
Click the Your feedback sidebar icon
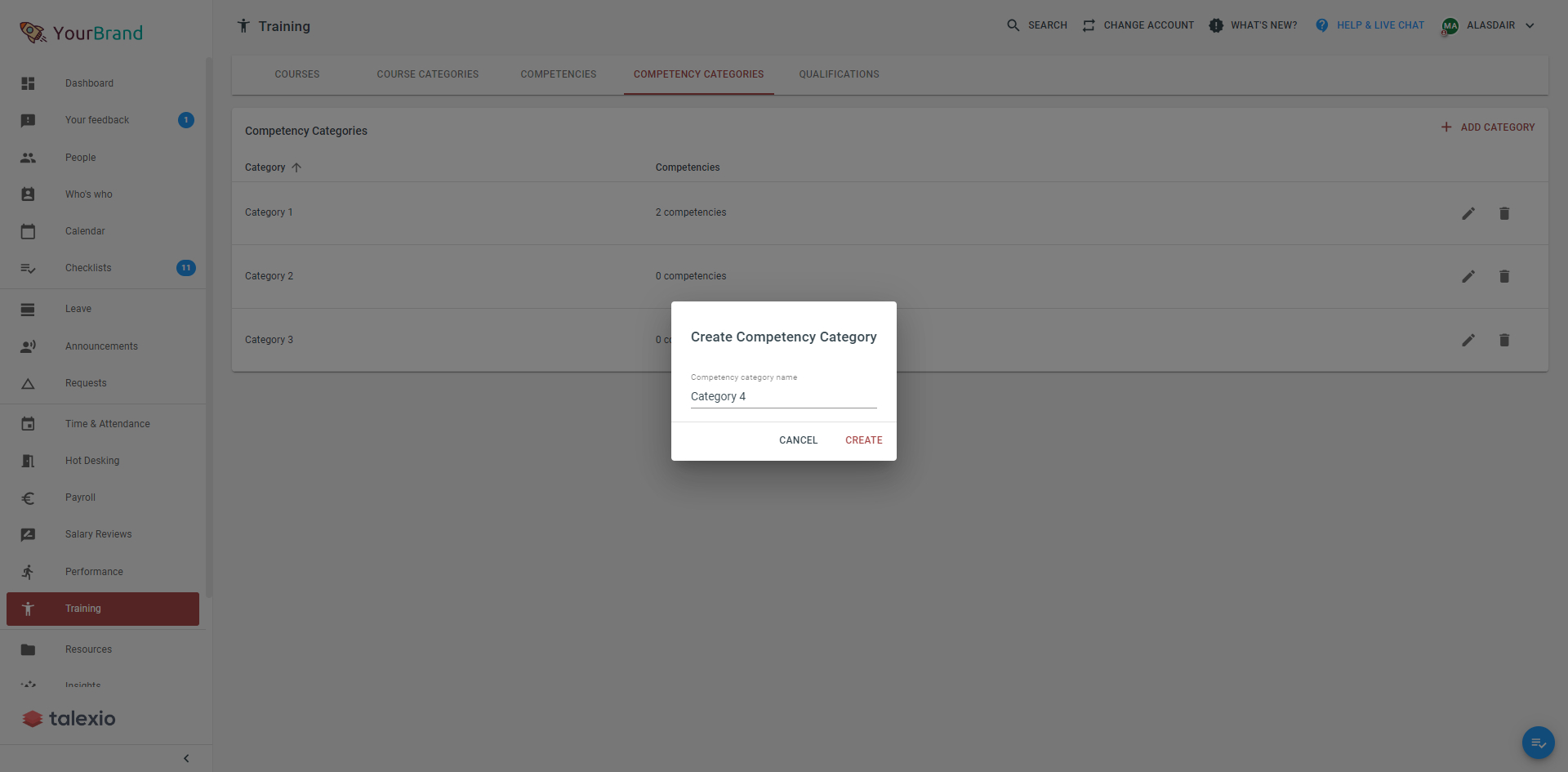[28, 120]
